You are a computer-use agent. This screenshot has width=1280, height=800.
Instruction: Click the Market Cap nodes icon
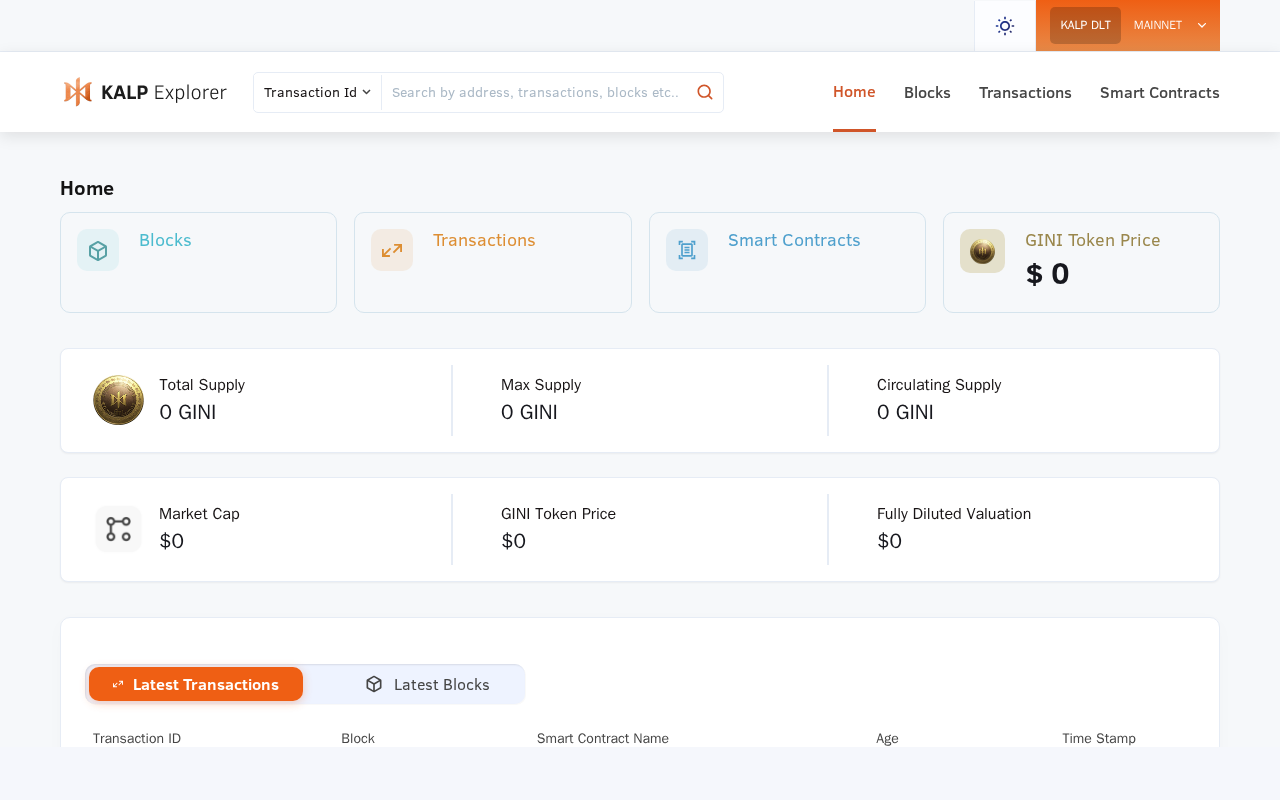(118, 529)
